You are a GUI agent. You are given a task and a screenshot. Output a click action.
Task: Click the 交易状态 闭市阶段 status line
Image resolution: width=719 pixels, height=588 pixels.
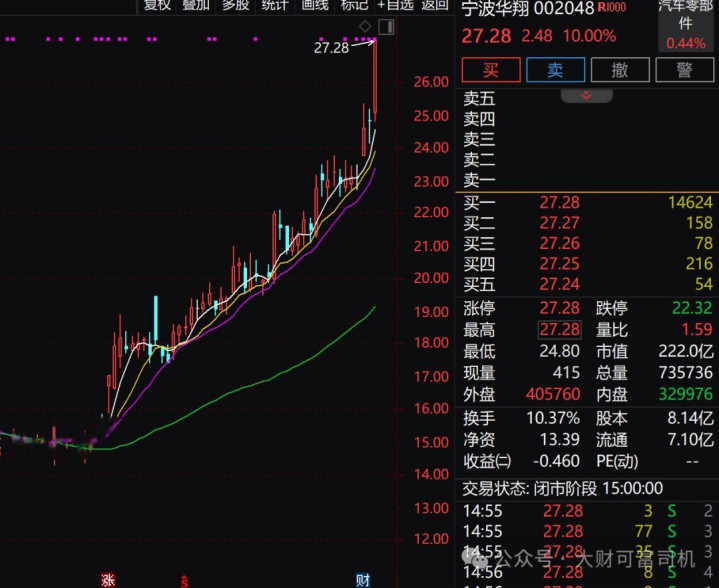[x=562, y=488]
